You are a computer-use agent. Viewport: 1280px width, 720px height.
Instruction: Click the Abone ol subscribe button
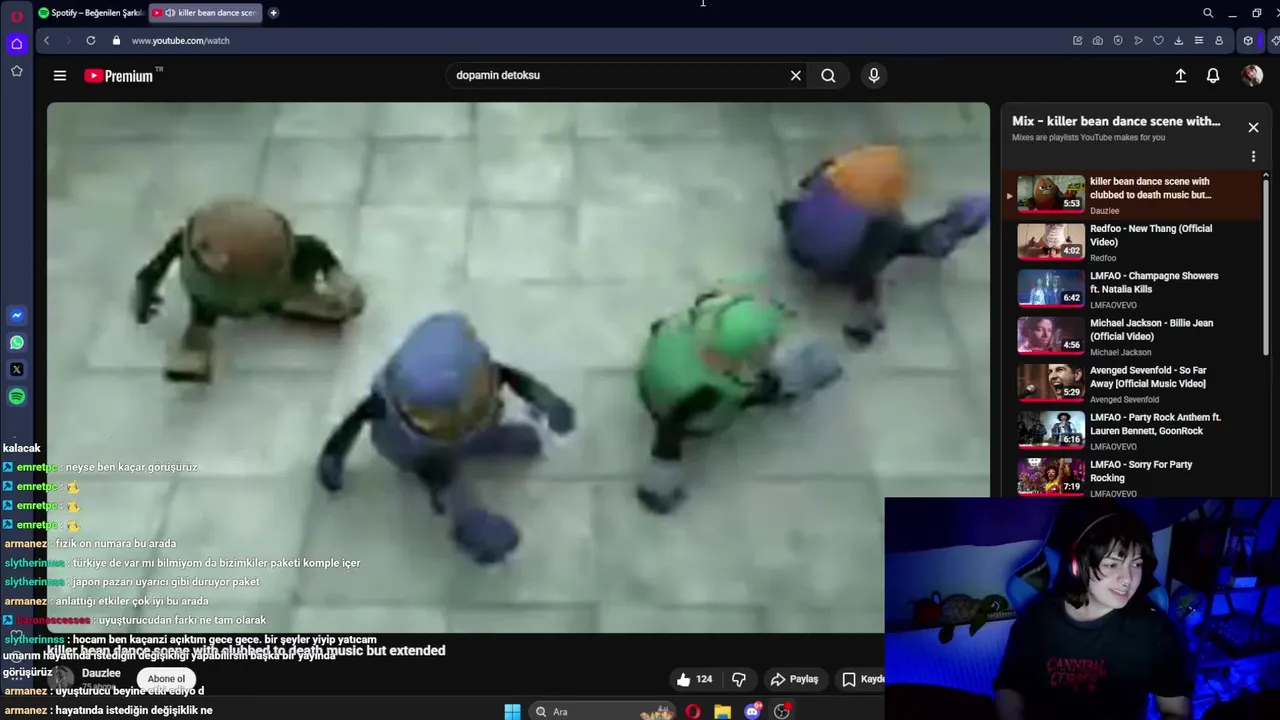coord(166,679)
